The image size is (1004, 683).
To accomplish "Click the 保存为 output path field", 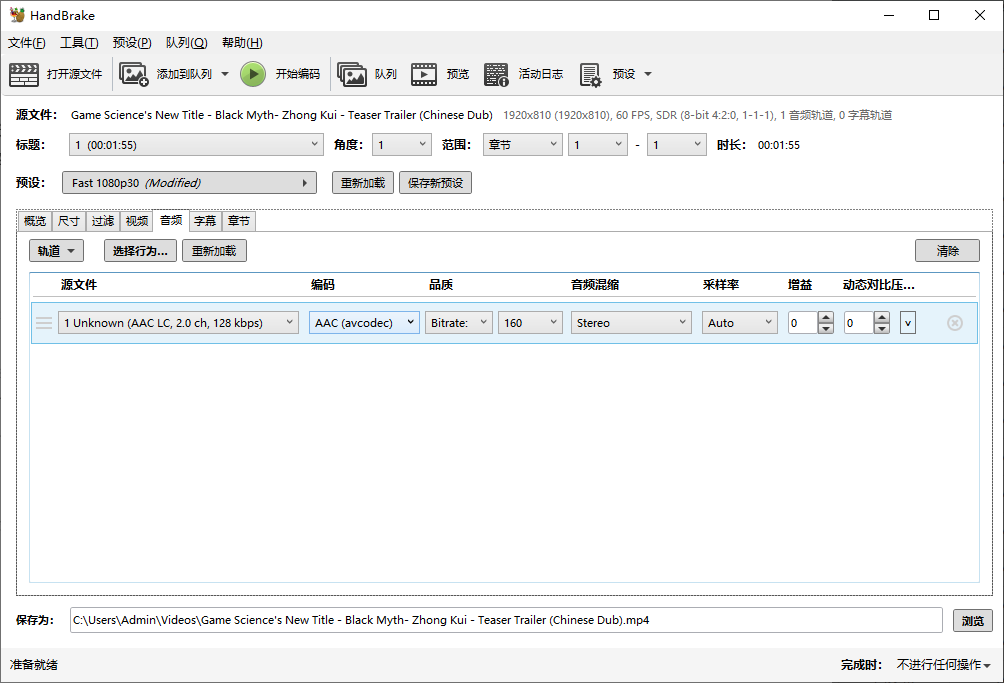I will coord(505,620).
